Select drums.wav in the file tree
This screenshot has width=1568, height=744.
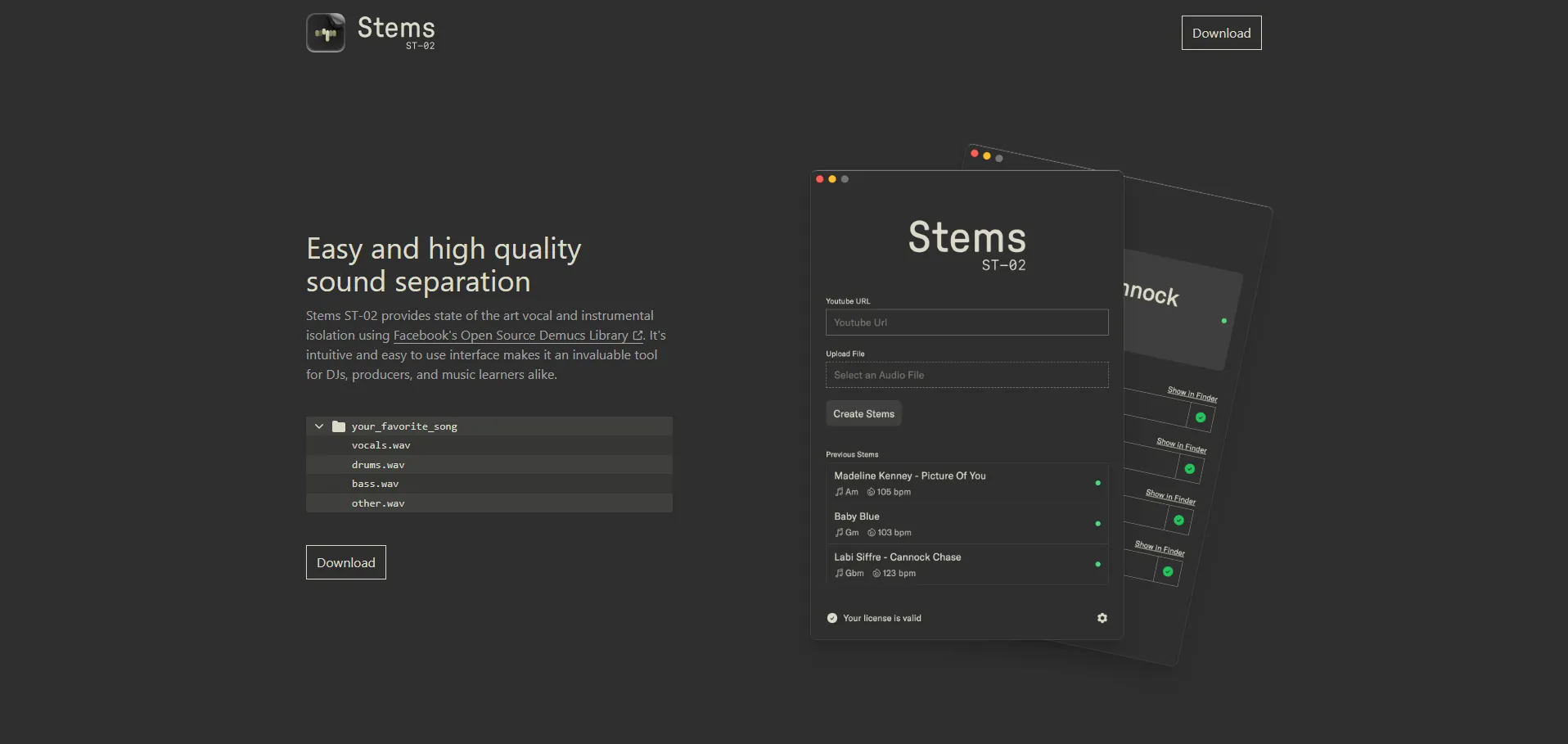[x=378, y=465]
